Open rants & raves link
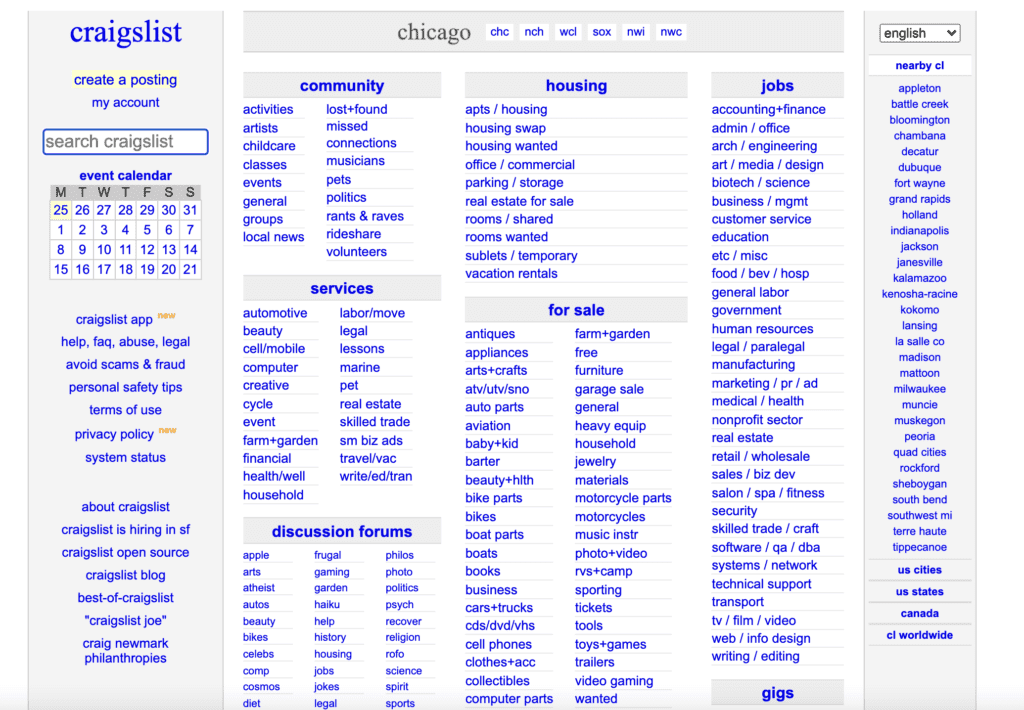 365,216
